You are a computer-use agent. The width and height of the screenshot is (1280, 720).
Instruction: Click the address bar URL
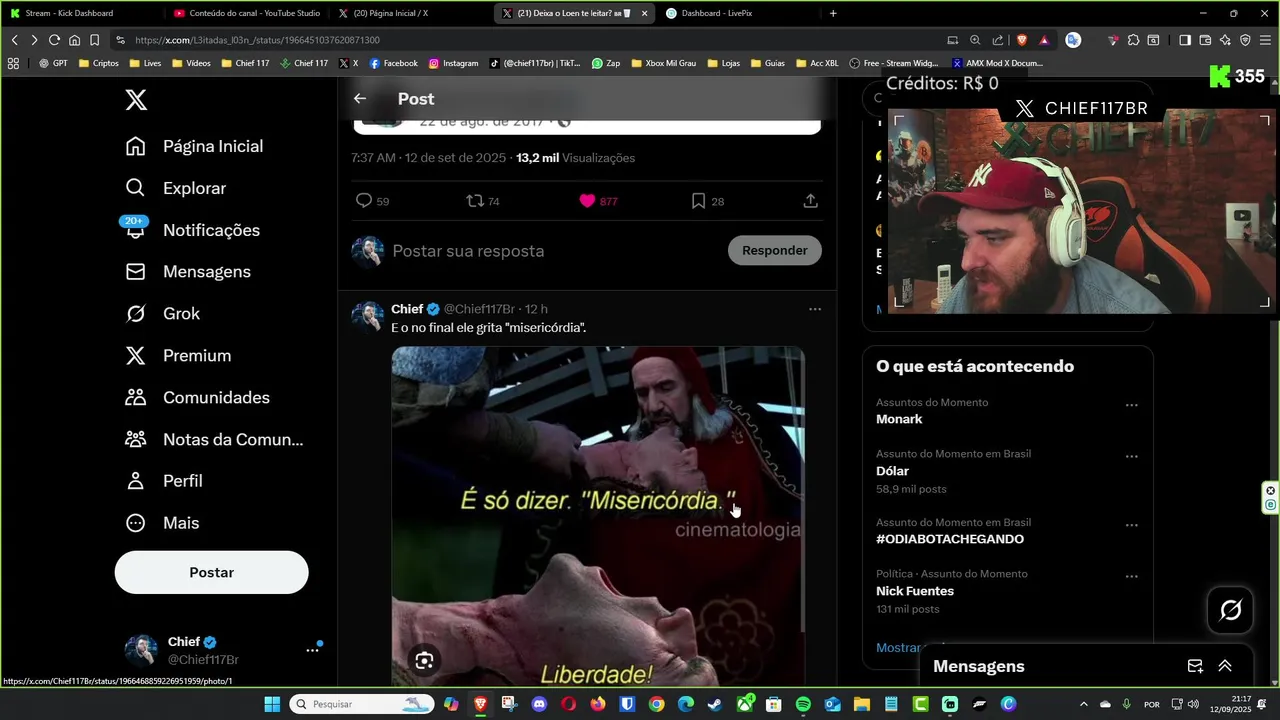point(257,40)
